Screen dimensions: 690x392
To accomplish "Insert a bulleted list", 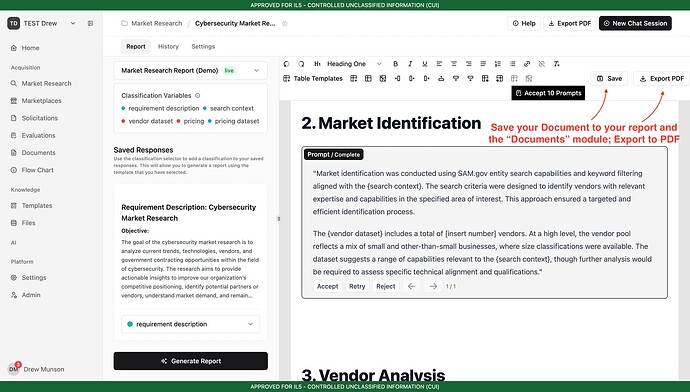I will [x=512, y=64].
